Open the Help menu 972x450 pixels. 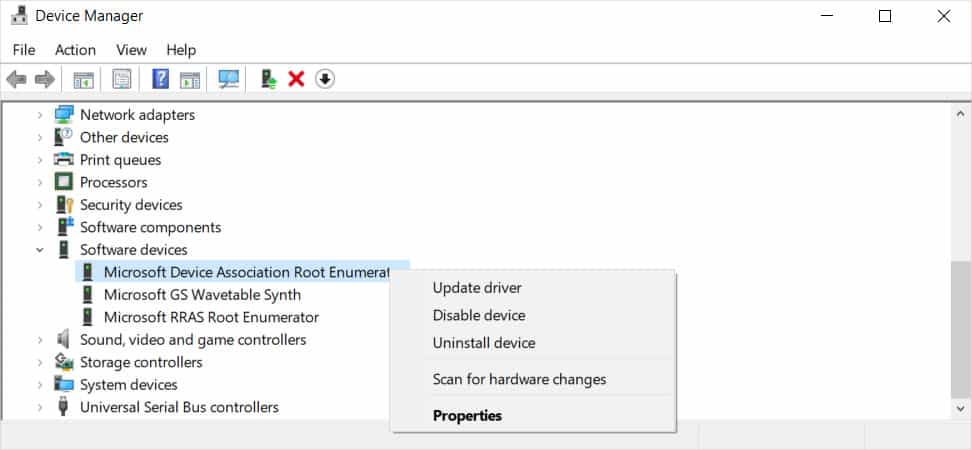pos(181,50)
